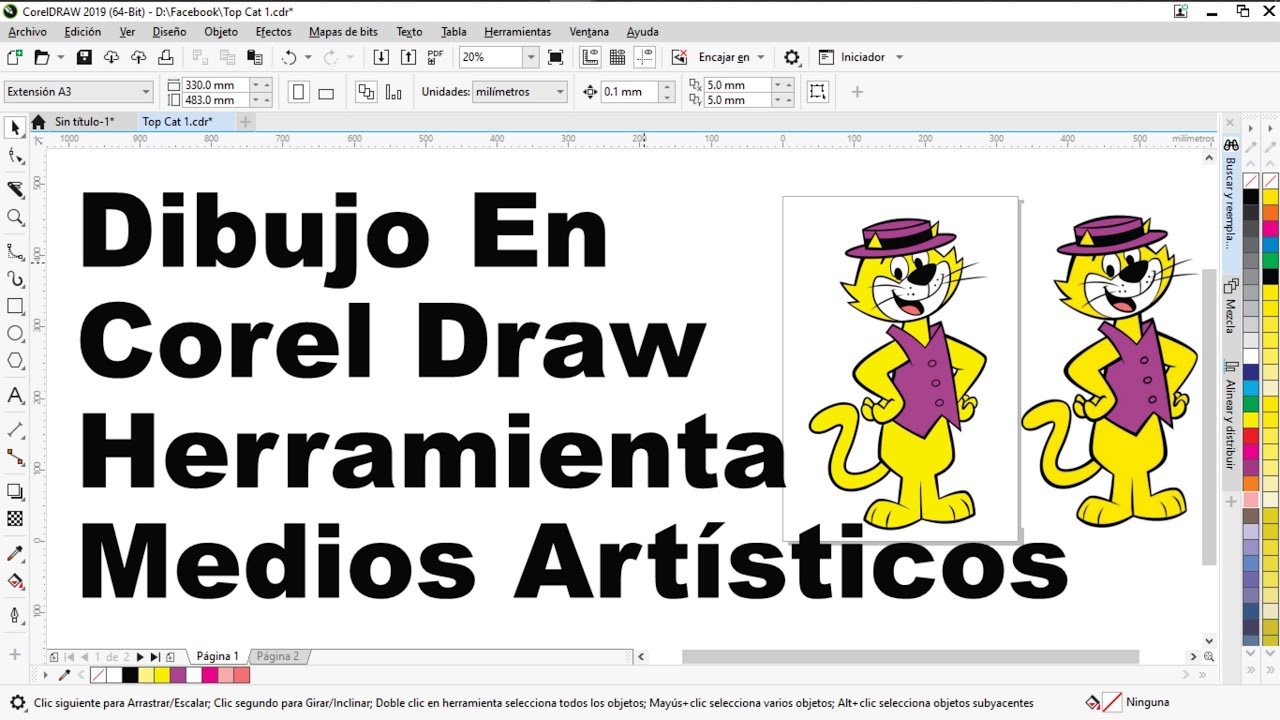Click the Import icon
The width and height of the screenshot is (1280, 720).
point(381,57)
